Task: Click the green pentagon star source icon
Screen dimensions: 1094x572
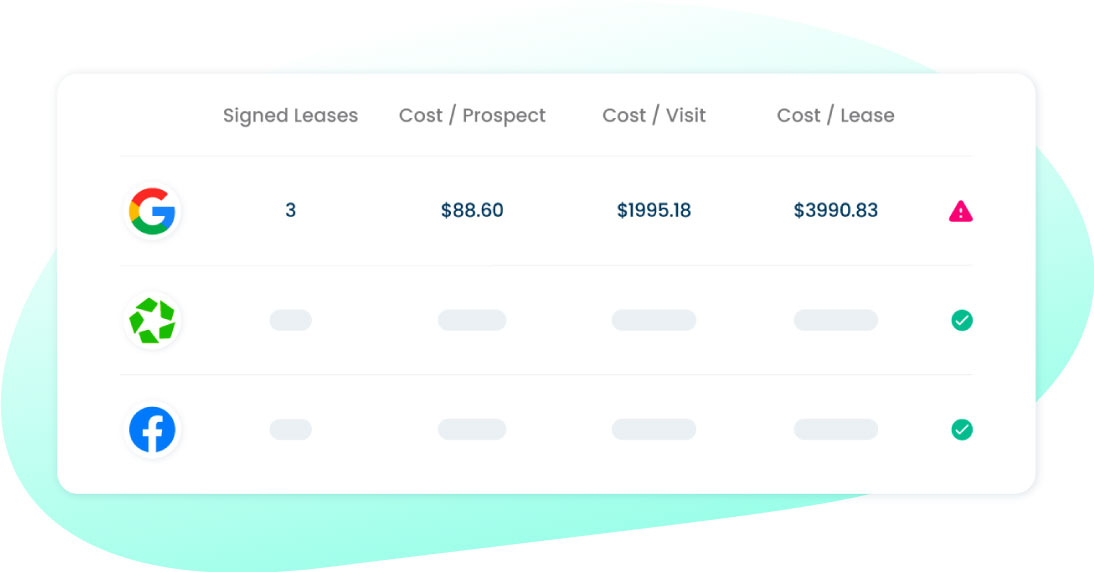Action: click(152, 320)
